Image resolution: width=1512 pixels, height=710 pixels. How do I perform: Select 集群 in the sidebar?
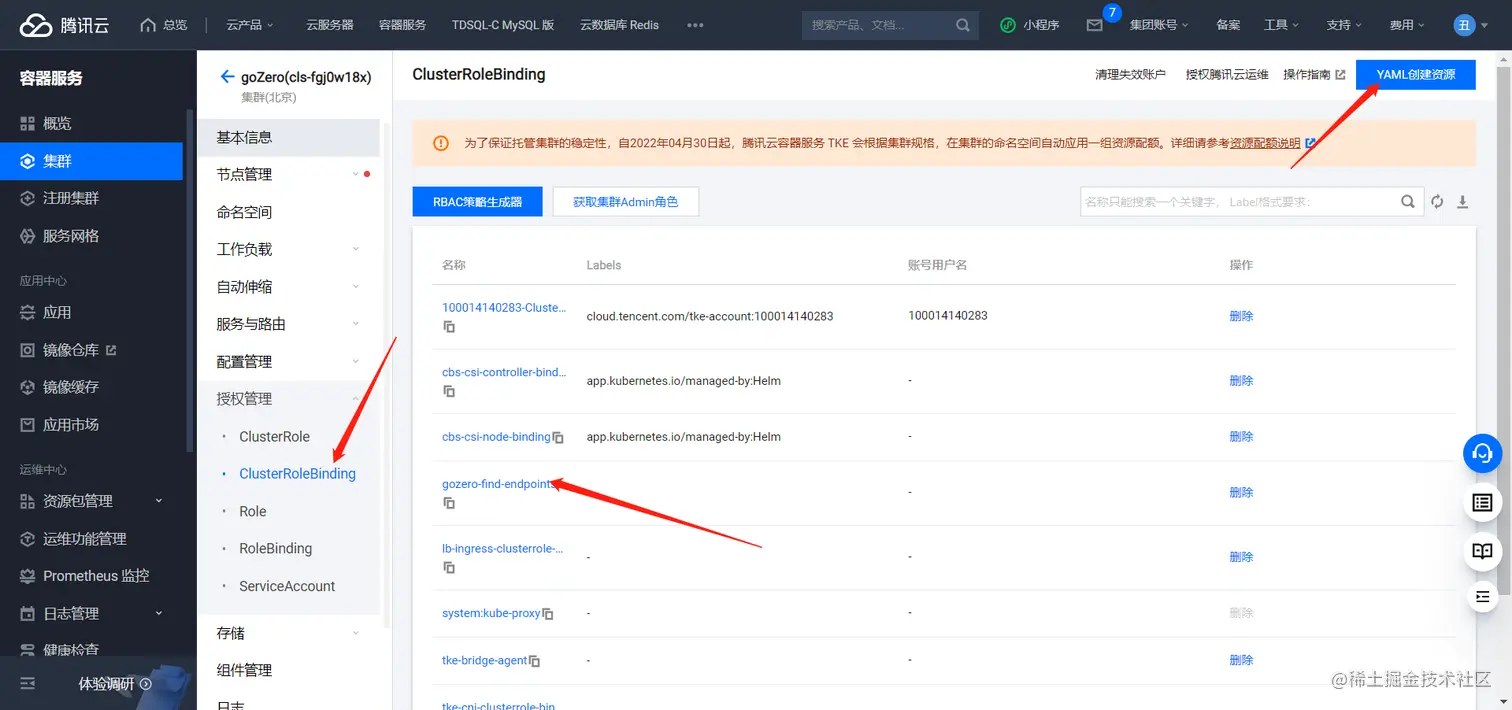click(91, 161)
